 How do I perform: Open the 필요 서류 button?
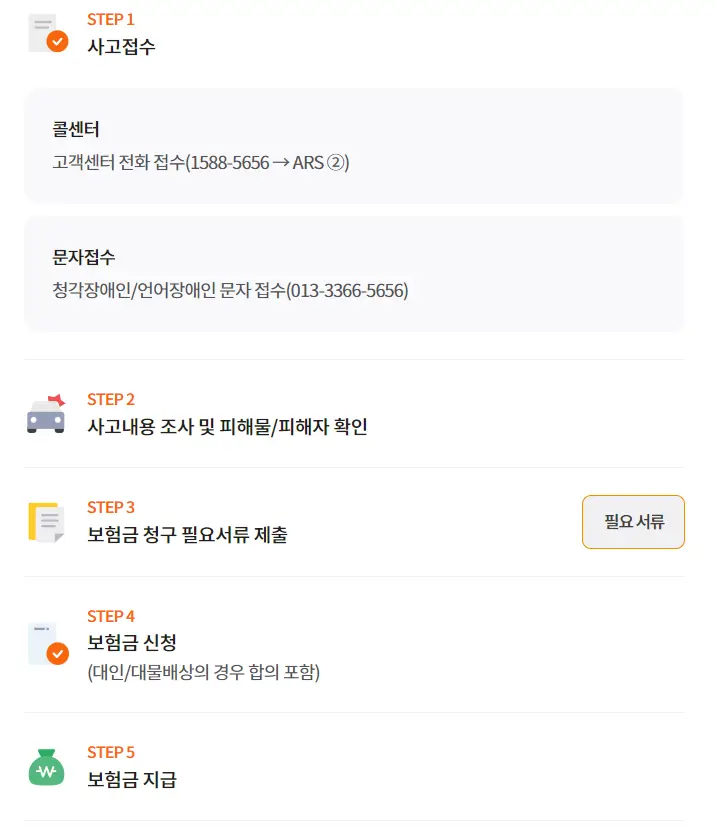click(x=633, y=521)
